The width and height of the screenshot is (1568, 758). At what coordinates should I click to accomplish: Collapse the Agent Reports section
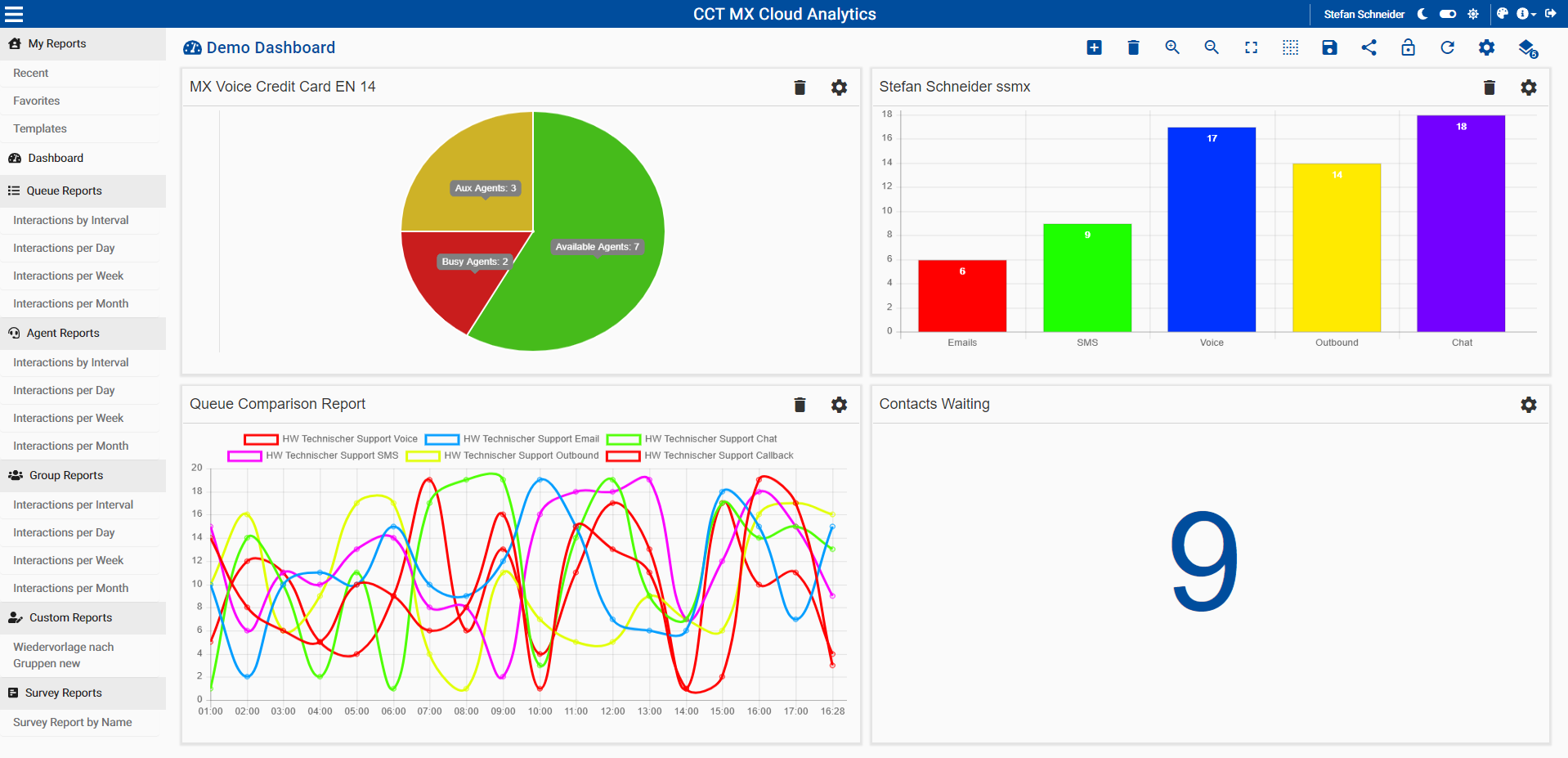coord(62,333)
